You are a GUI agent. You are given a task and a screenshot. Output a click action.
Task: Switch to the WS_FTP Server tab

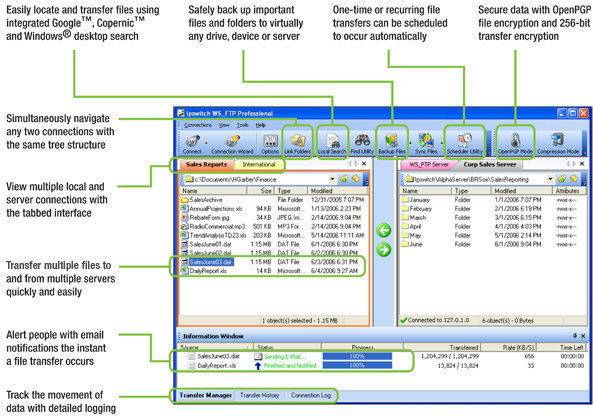tap(429, 165)
